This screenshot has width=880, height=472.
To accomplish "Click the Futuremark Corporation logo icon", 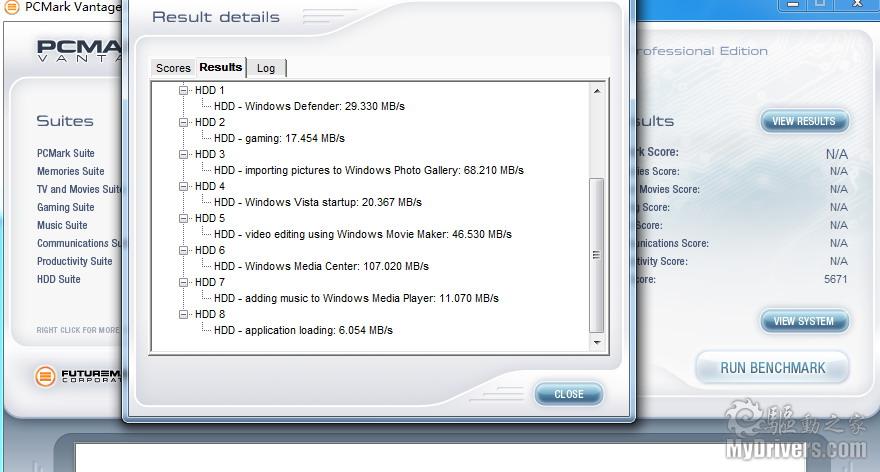I will point(45,376).
